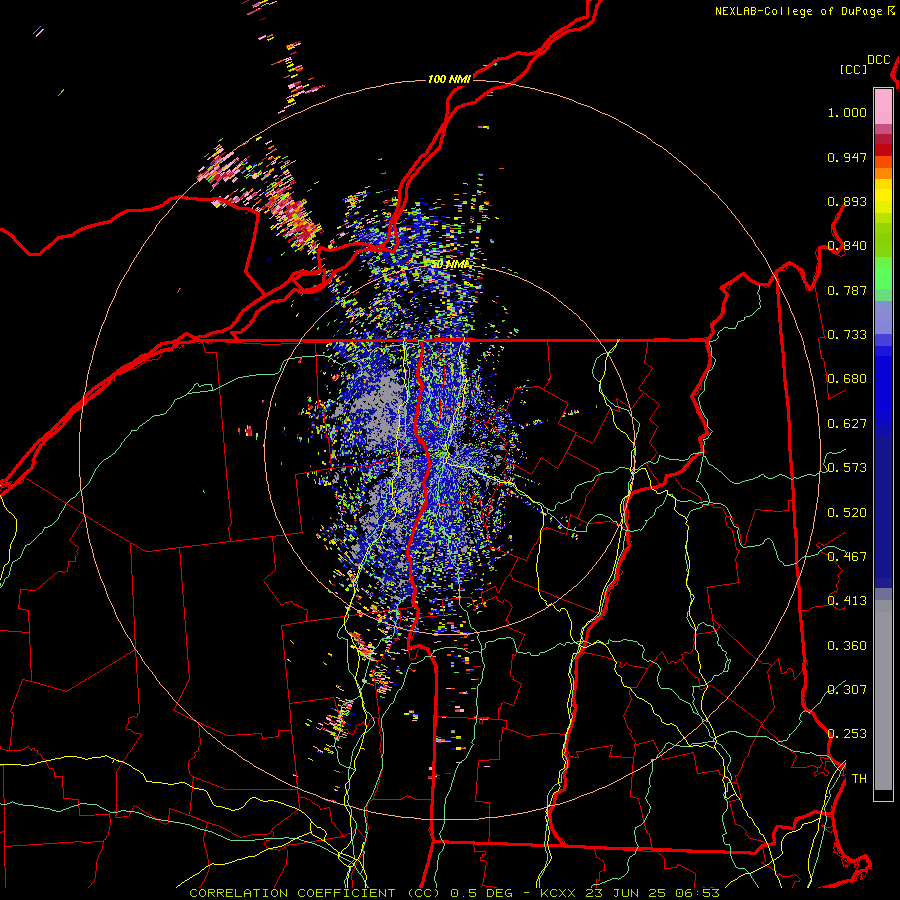Click the pink segment of the color bar
Viewport: 900px width, 900px height.
(x=883, y=106)
